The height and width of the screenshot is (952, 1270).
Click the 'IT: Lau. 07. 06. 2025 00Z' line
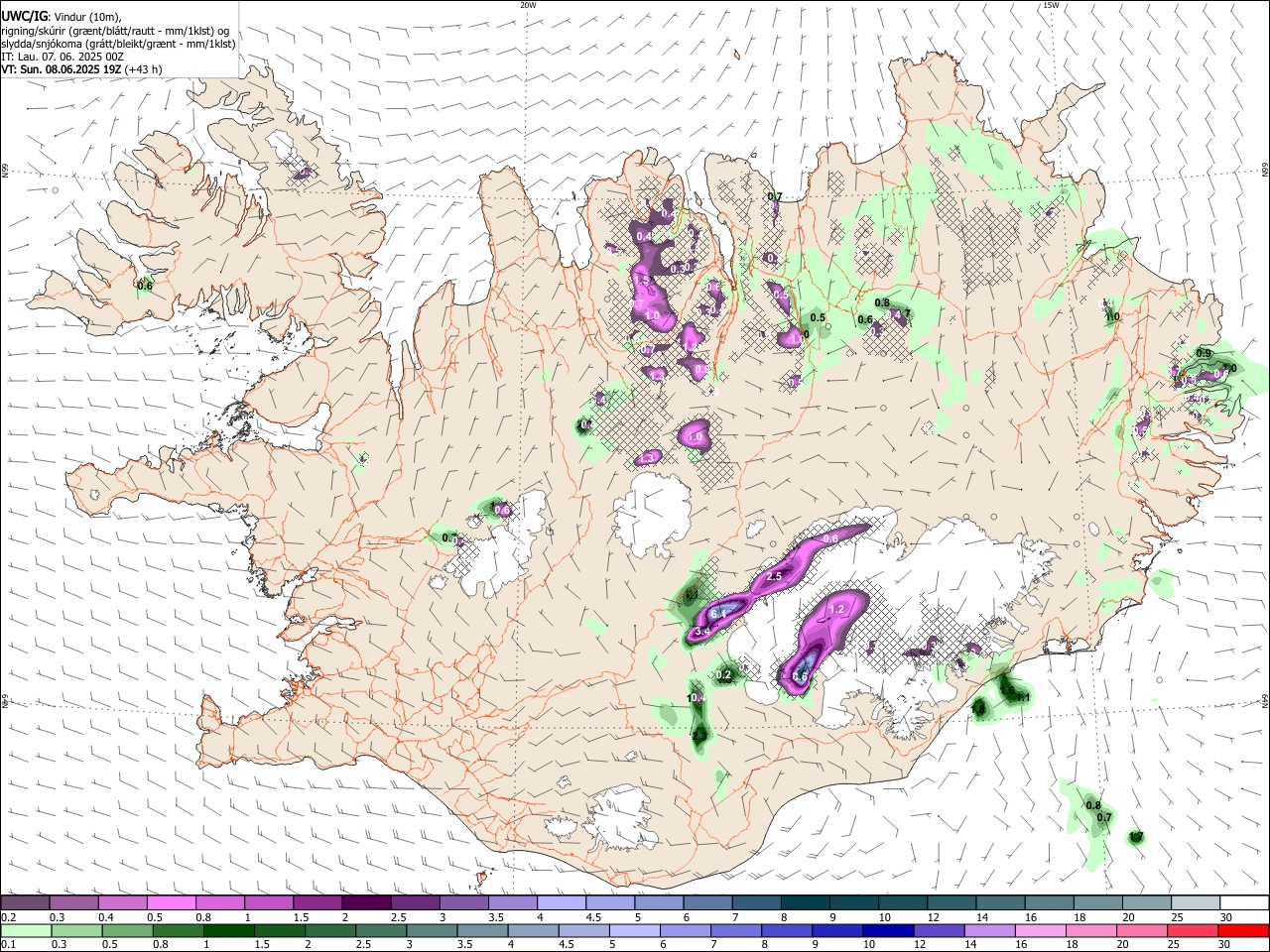(63, 57)
